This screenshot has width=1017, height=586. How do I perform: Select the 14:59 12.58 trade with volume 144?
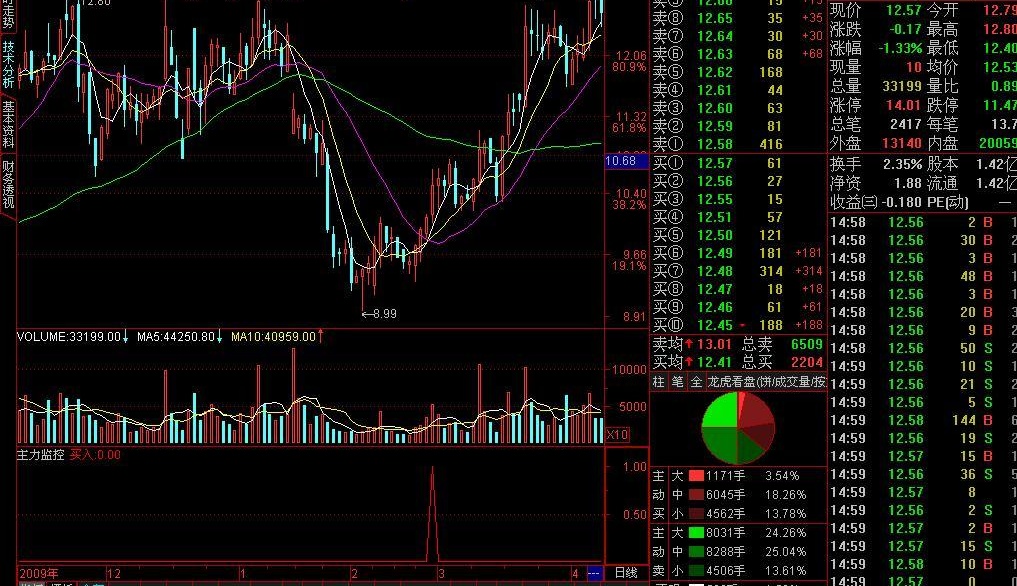click(923, 421)
